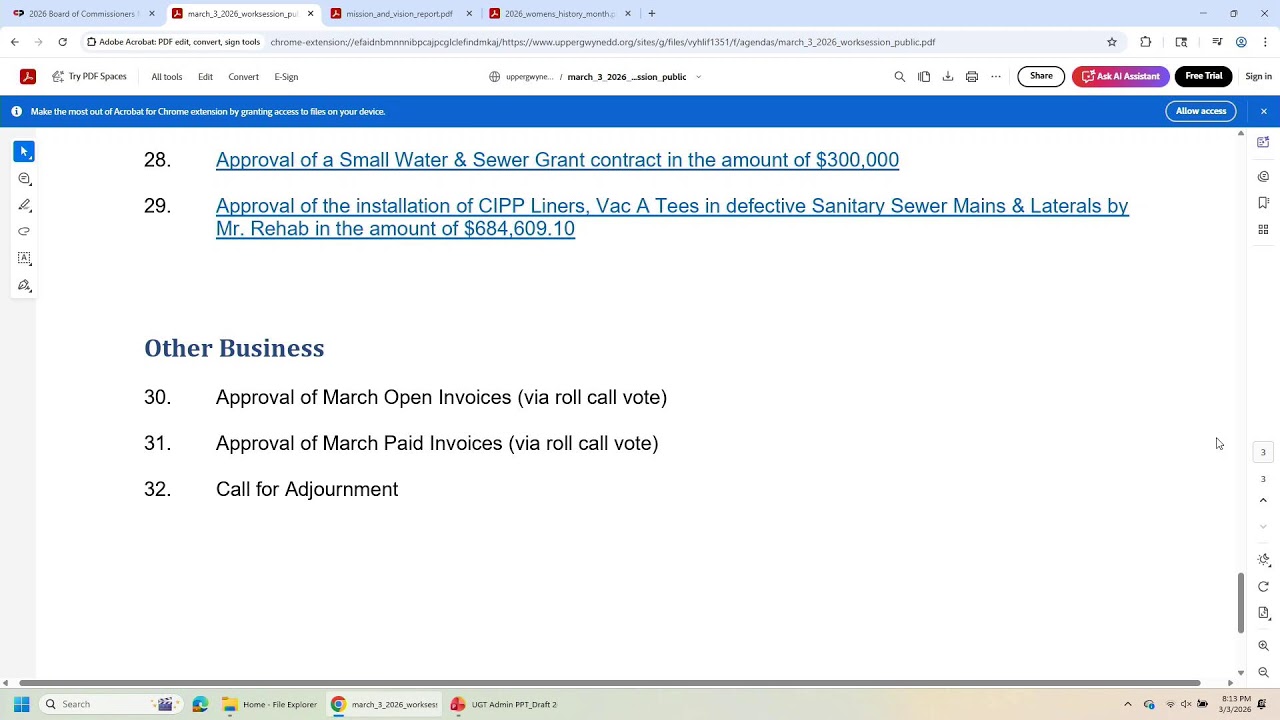The width and height of the screenshot is (1280, 720).
Task: Select the add comment tool
Action: 24,178
